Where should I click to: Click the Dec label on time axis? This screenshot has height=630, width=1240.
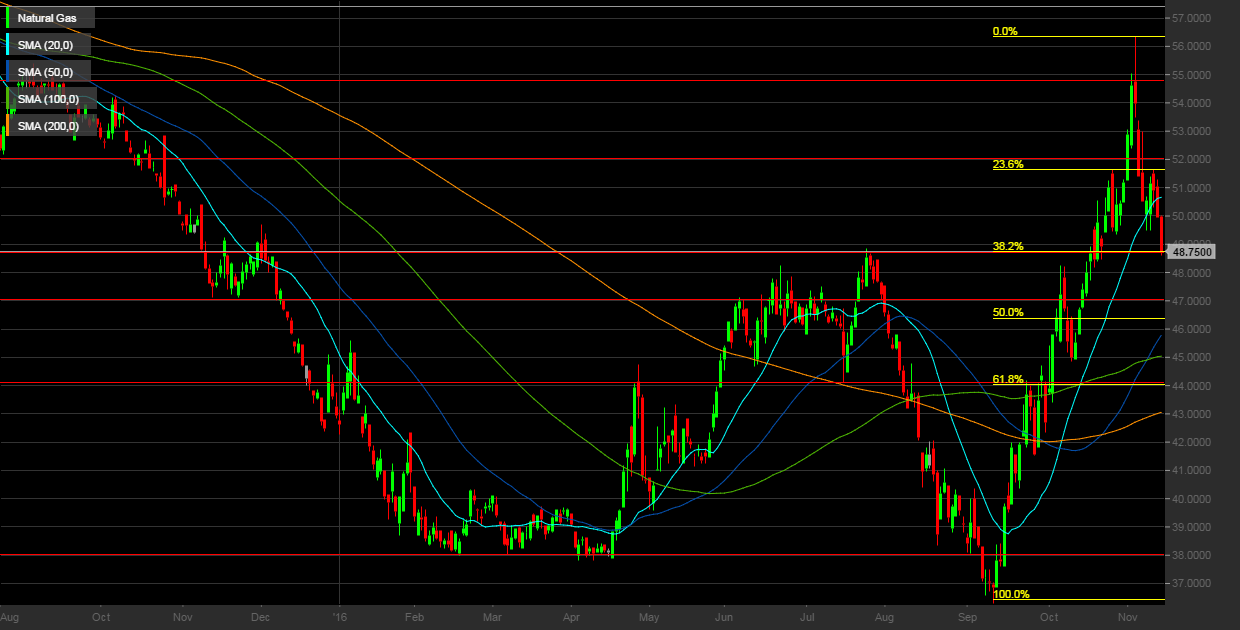[x=259, y=619]
